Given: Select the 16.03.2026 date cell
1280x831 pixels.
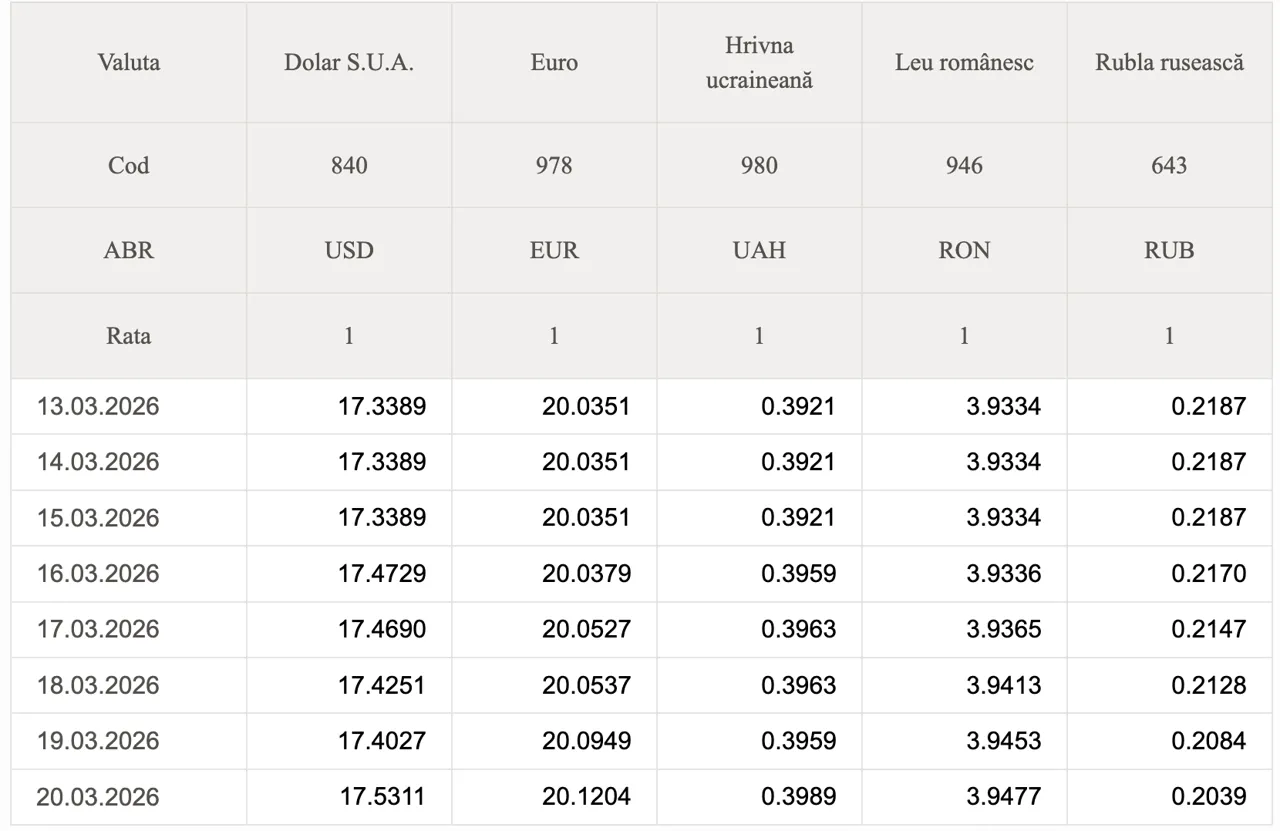Looking at the screenshot, I should pos(98,573).
